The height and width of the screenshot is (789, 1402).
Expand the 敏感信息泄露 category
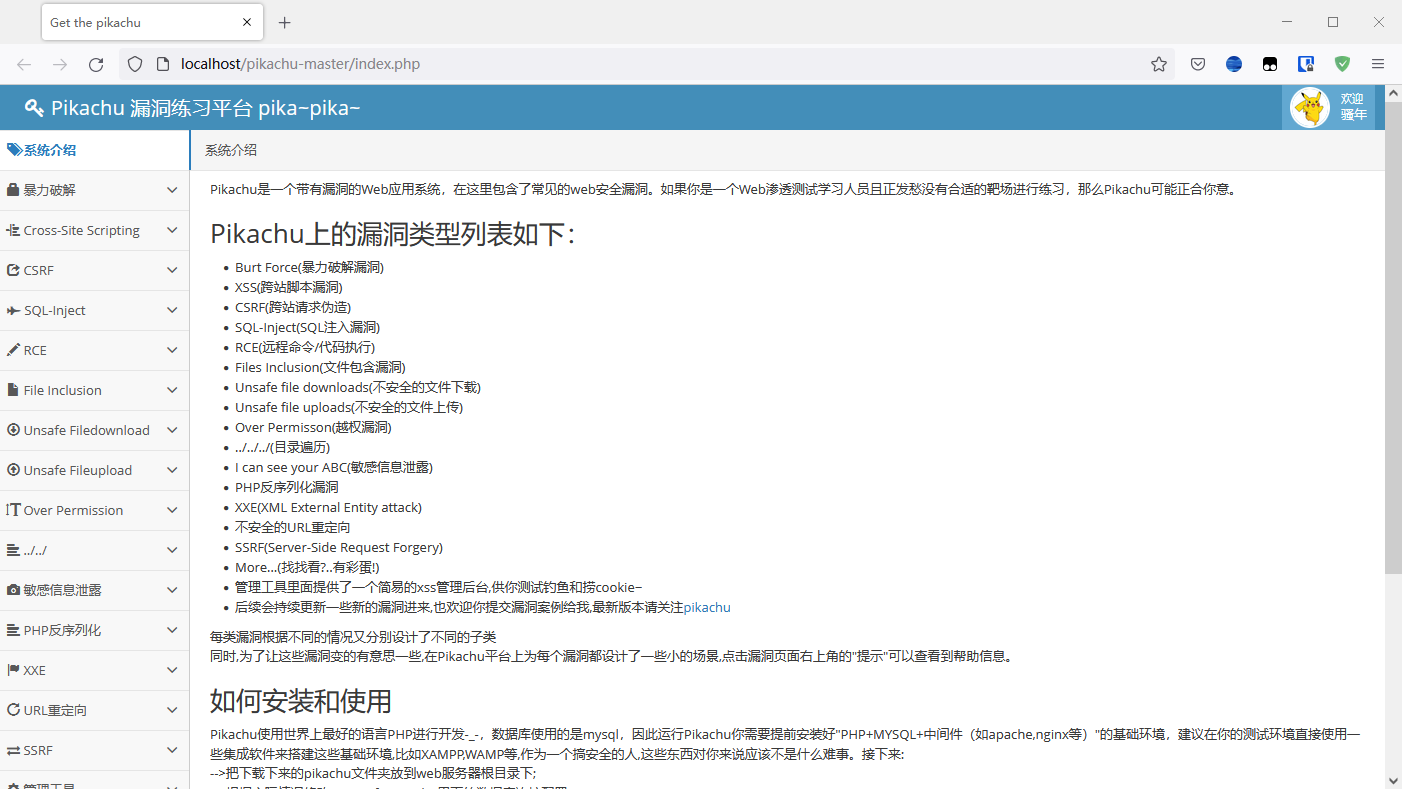pos(171,590)
